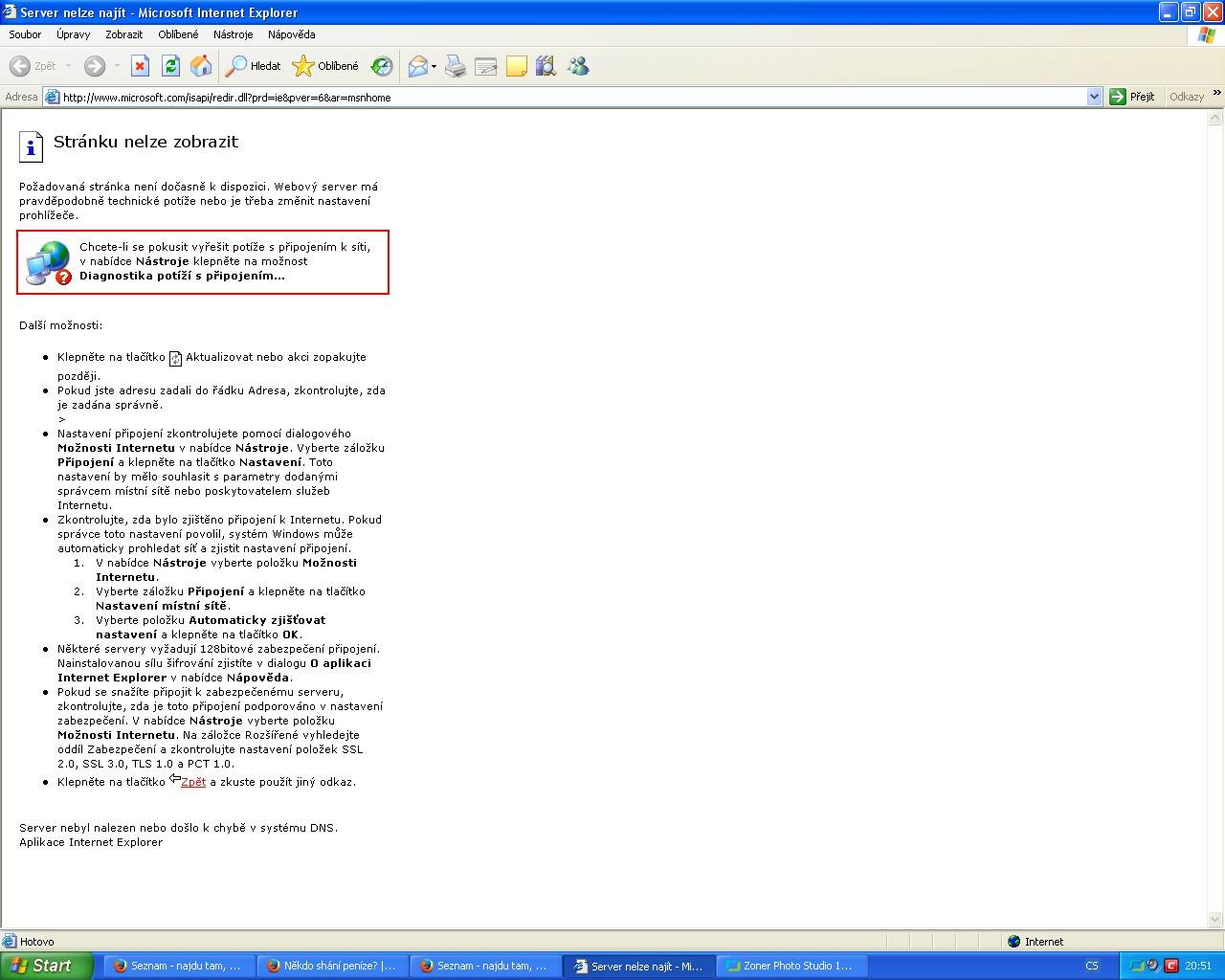Open the Research books icon

coord(546,66)
